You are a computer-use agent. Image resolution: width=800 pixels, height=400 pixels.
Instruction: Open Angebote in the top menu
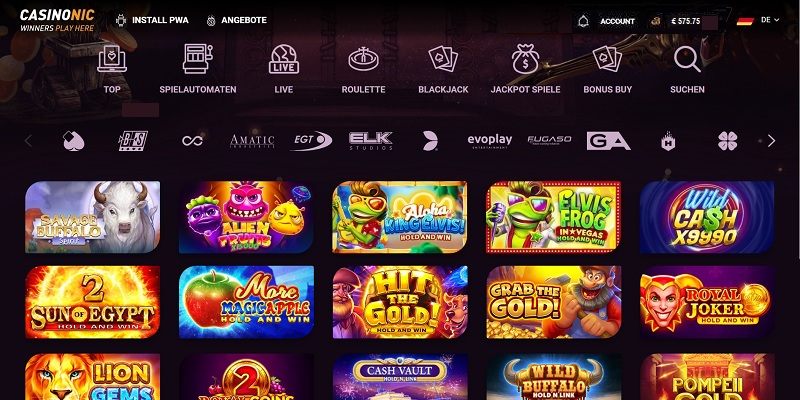pos(237,20)
